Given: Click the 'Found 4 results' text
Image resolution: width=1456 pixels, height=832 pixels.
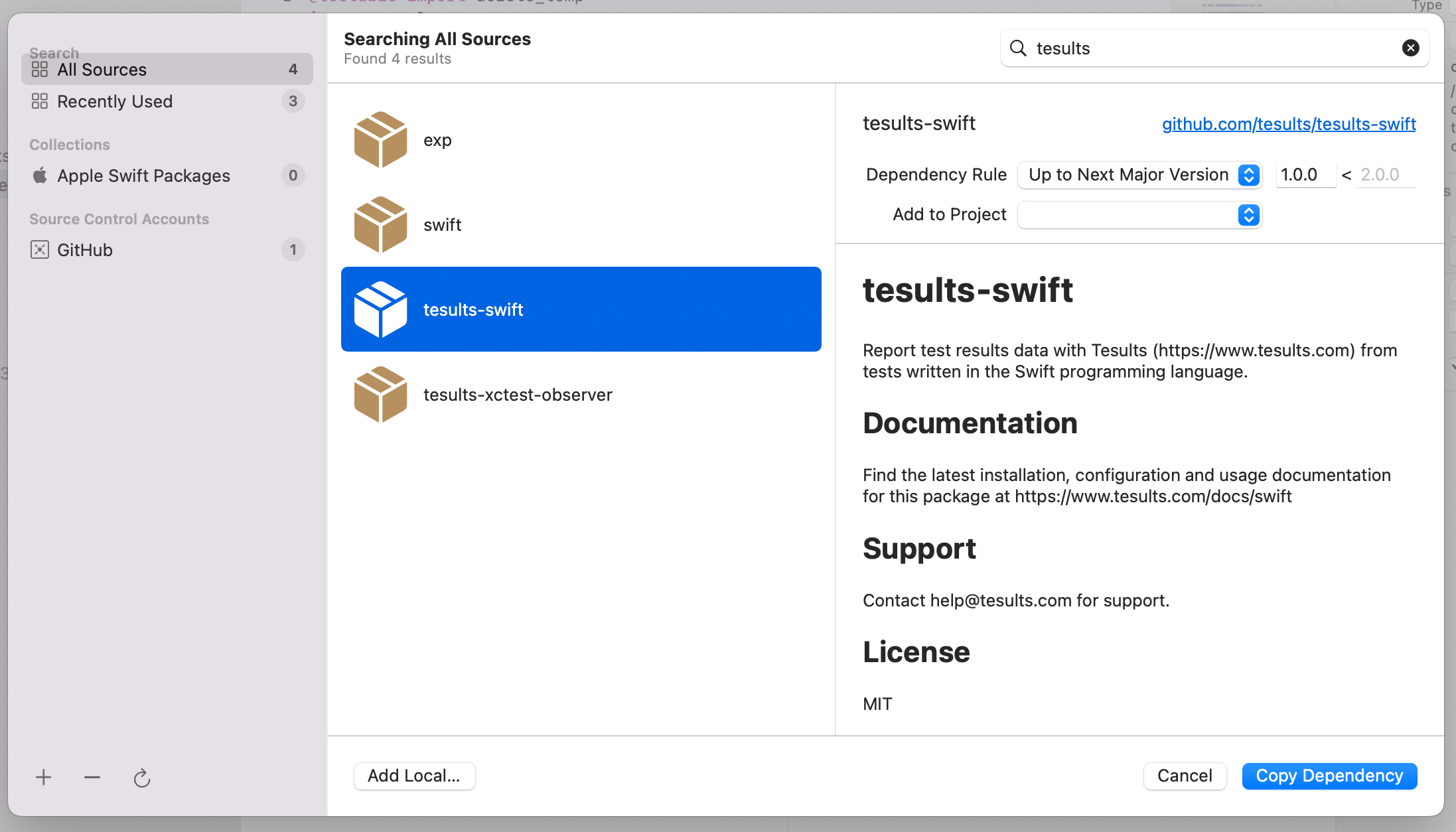Looking at the screenshot, I should click(398, 58).
